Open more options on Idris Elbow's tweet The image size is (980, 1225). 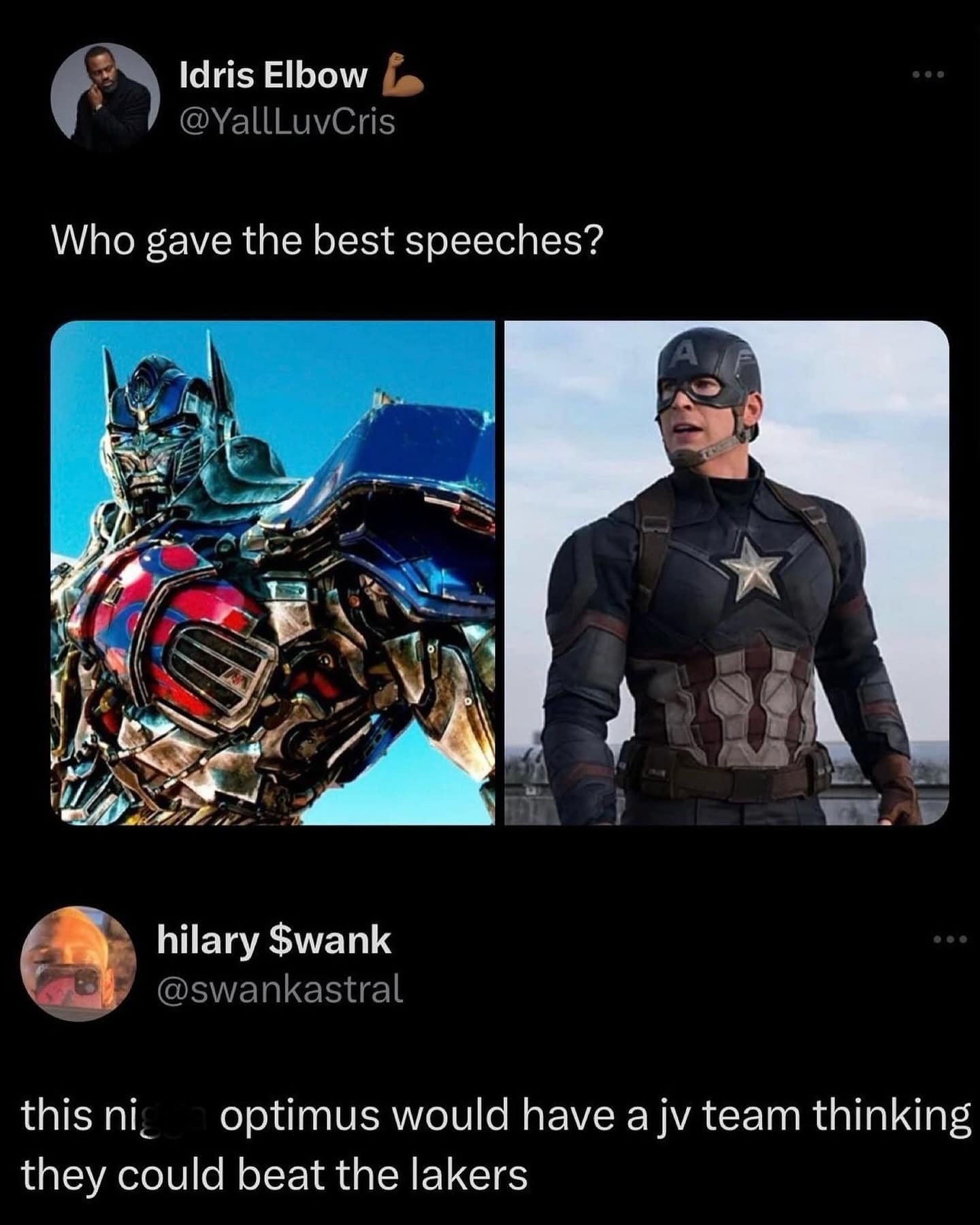tap(929, 73)
